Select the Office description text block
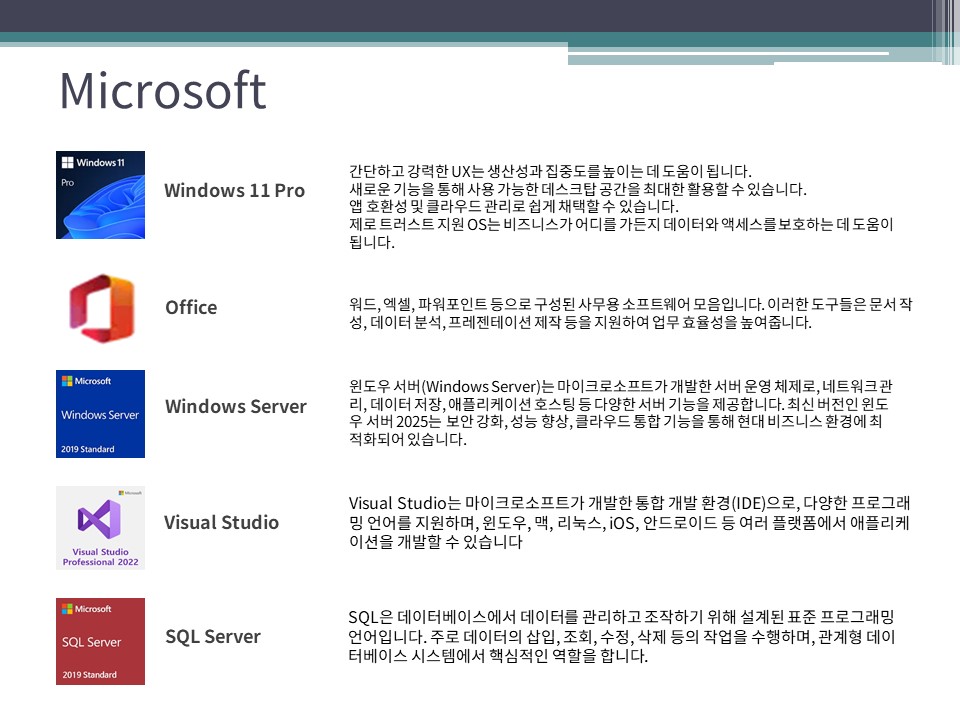 click(630, 314)
